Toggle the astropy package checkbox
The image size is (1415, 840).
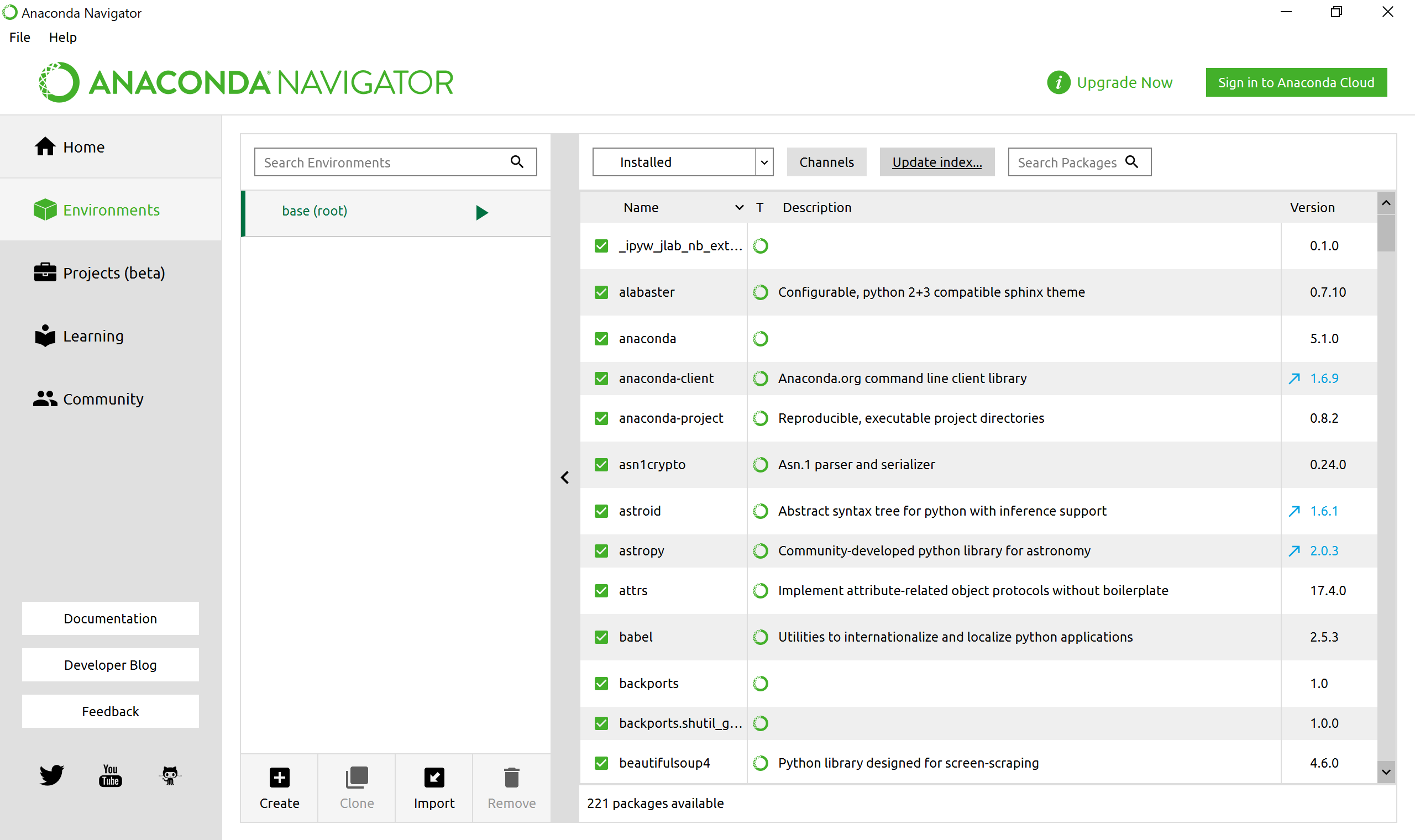[x=601, y=551]
